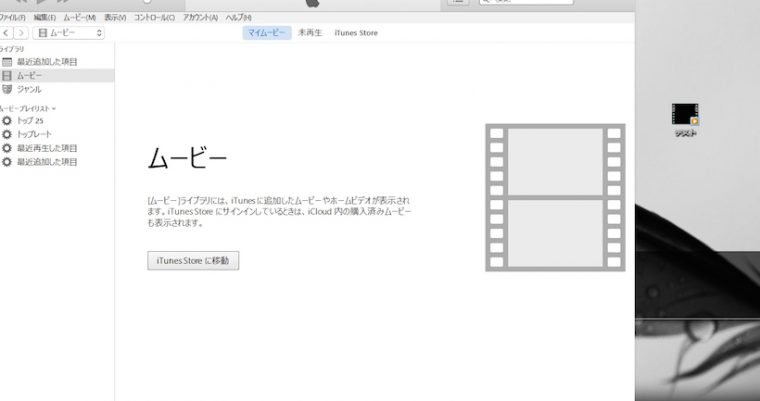760x401 pixels.
Task: Select ムービー in the library sidebar
Action: pyautogui.click(x=57, y=76)
